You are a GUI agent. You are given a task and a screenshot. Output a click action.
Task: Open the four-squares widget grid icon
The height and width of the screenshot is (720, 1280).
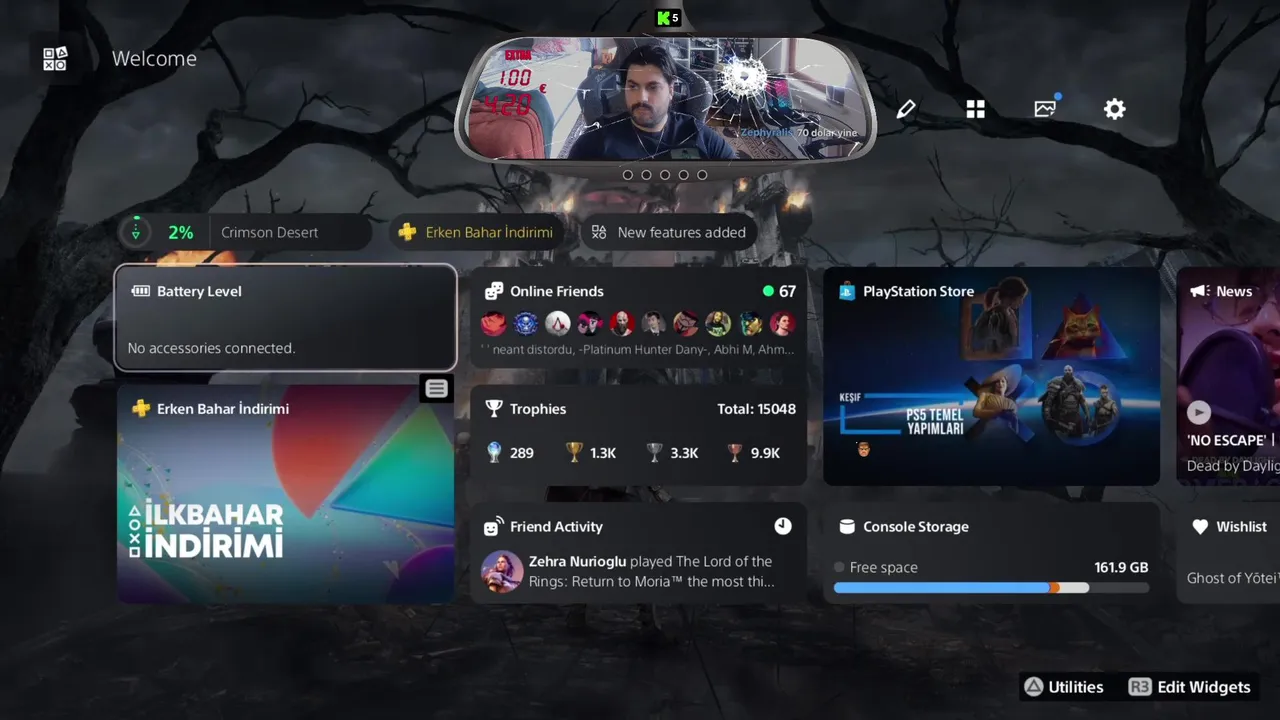point(975,109)
